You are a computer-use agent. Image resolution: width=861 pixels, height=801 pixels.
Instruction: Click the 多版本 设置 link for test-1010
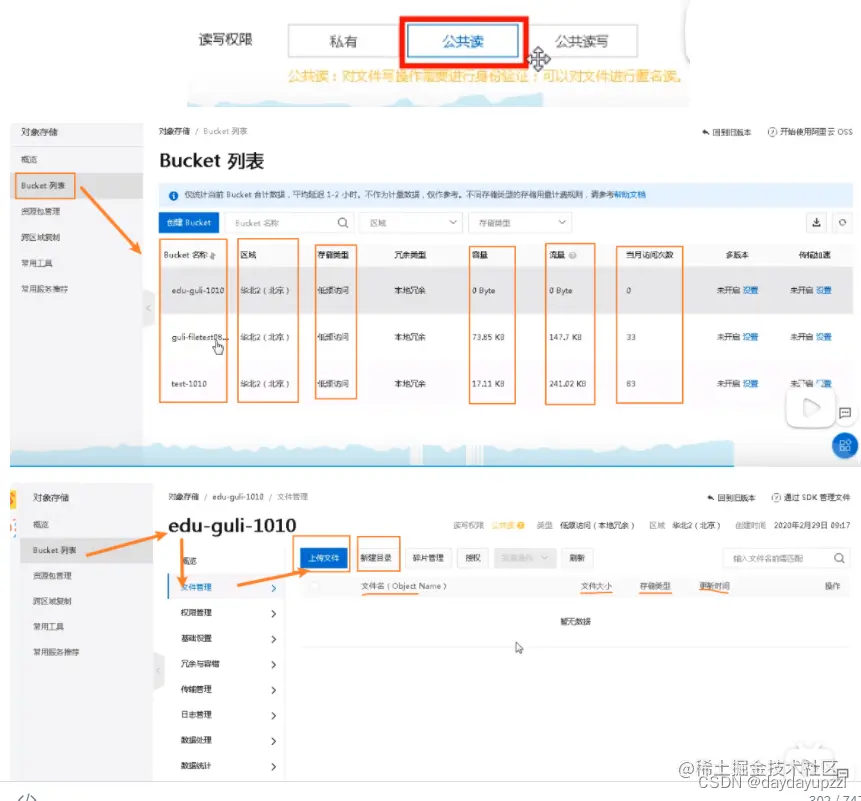point(750,383)
